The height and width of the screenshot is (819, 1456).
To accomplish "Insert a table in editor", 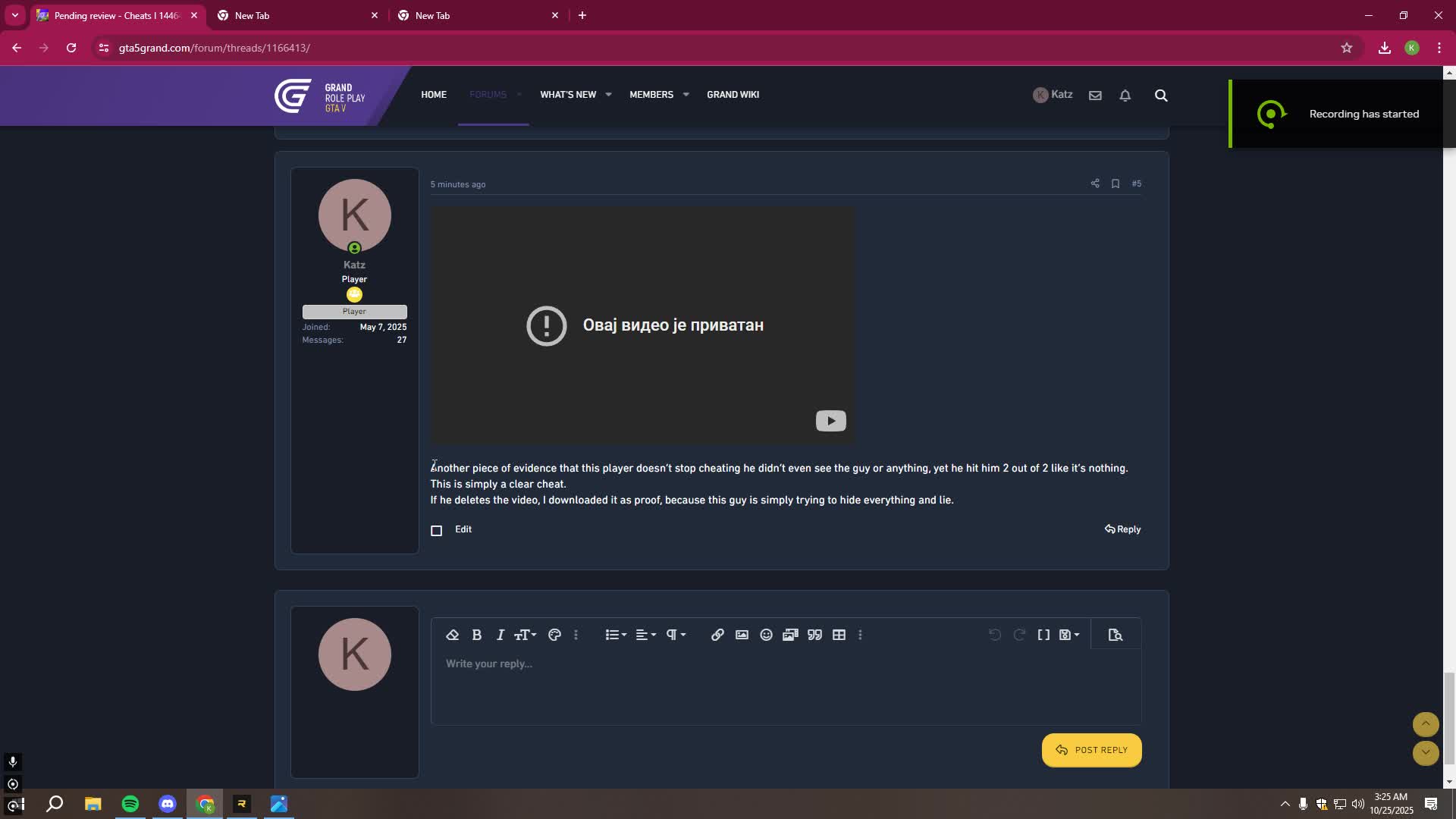I will (x=839, y=635).
